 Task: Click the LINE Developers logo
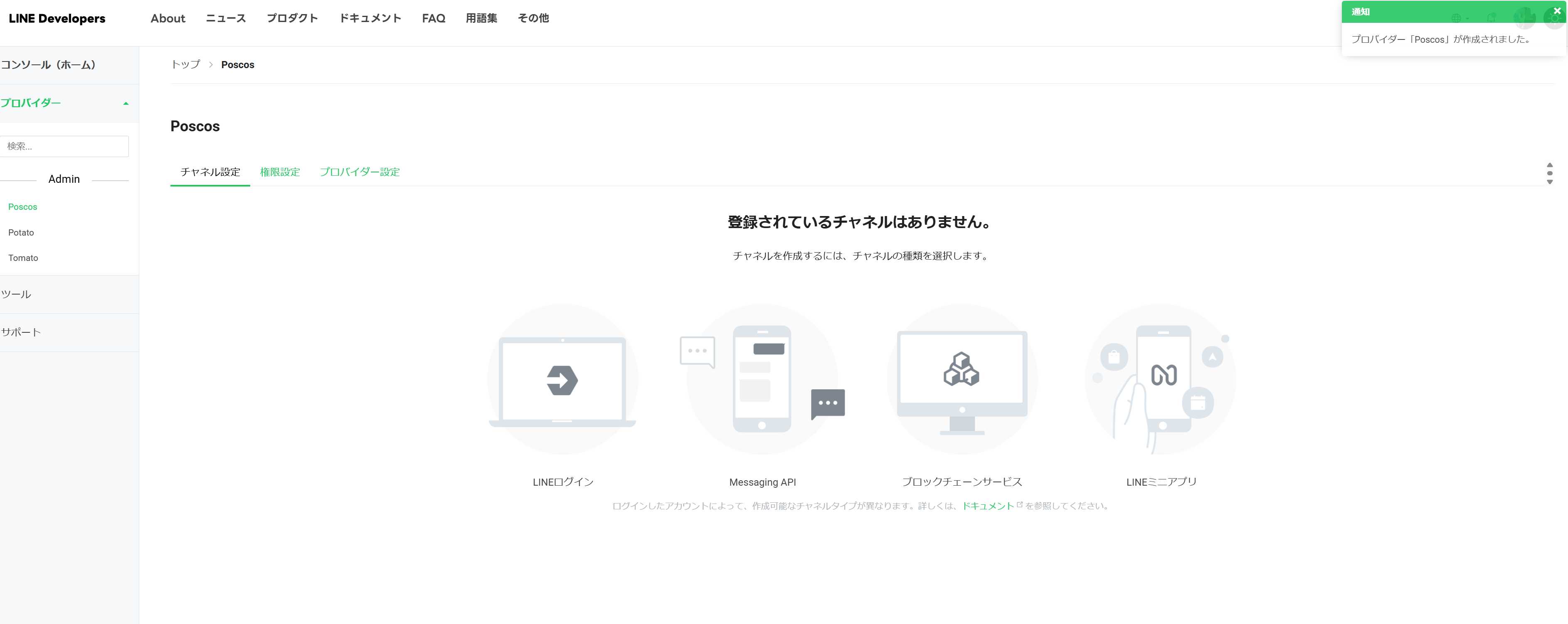tap(57, 18)
